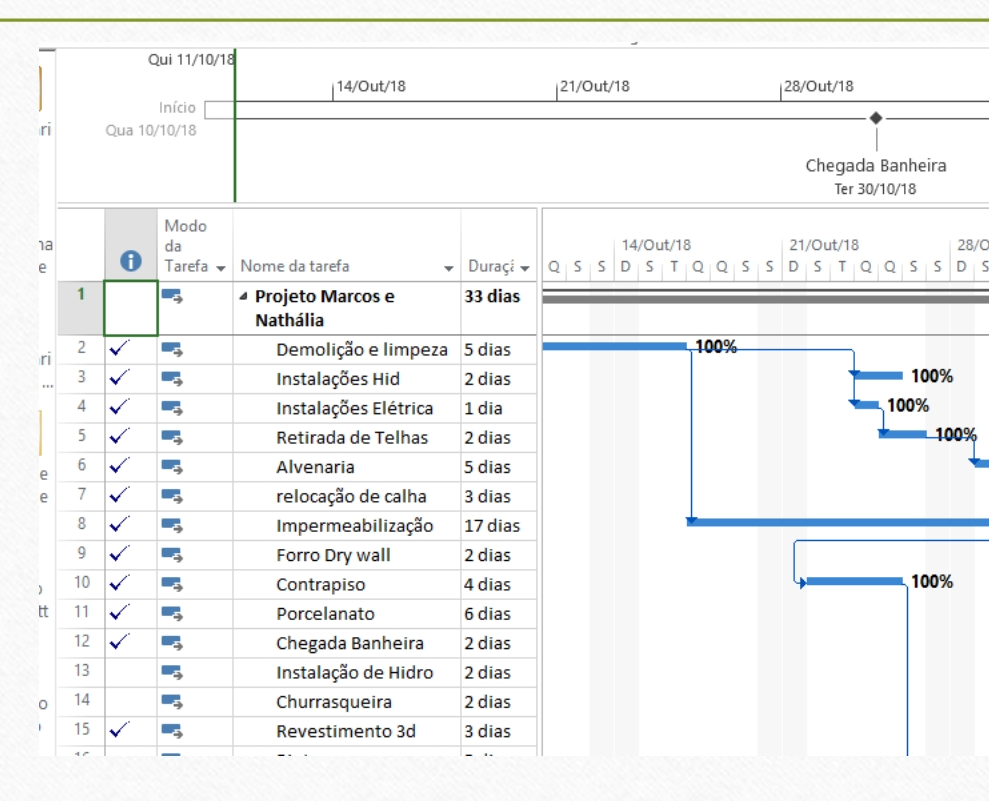Image resolution: width=989 pixels, height=801 pixels.
Task: Collapse the Projeto Marcos e Nathália summary task
Action: click(245, 297)
